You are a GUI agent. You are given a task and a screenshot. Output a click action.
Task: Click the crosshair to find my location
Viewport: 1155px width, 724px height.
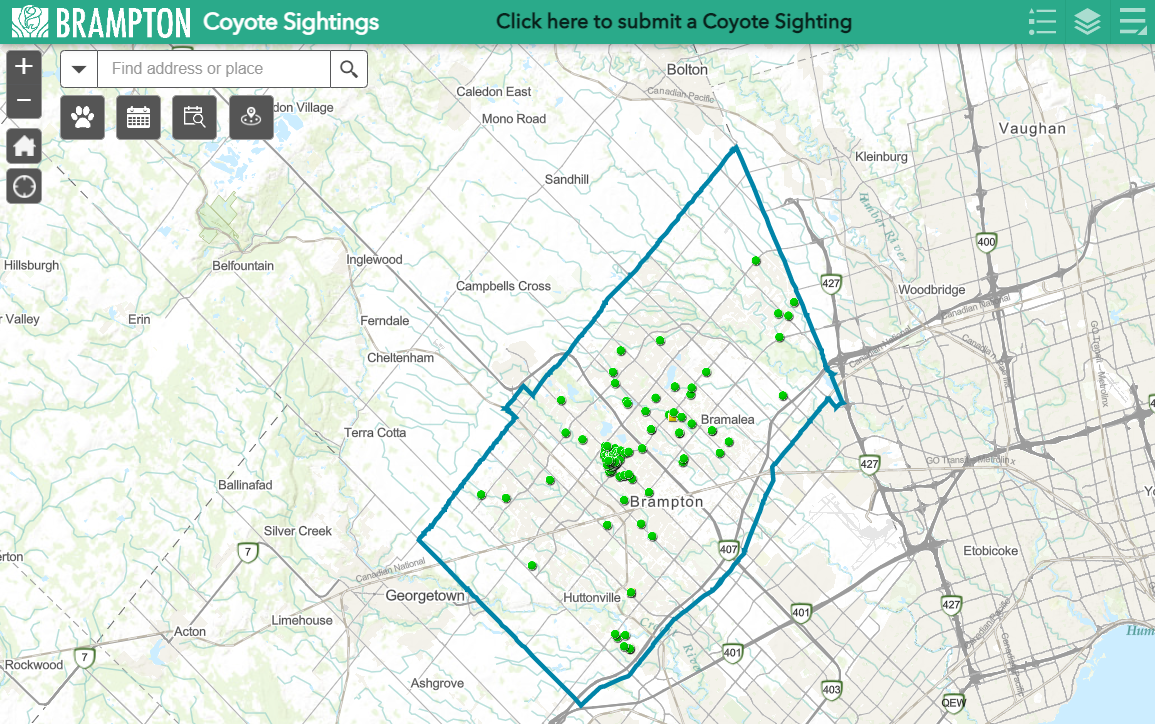tap(23, 186)
